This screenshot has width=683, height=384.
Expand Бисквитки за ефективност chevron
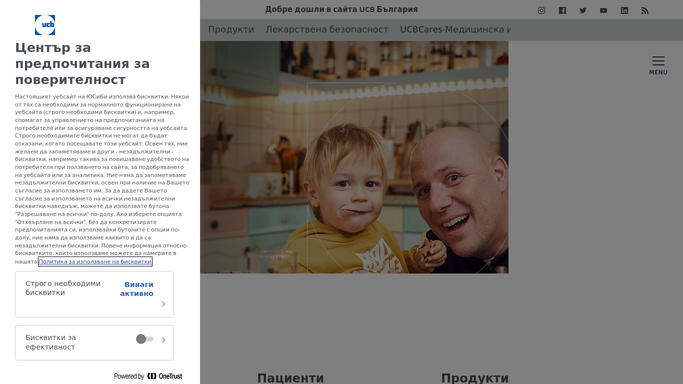point(163,340)
